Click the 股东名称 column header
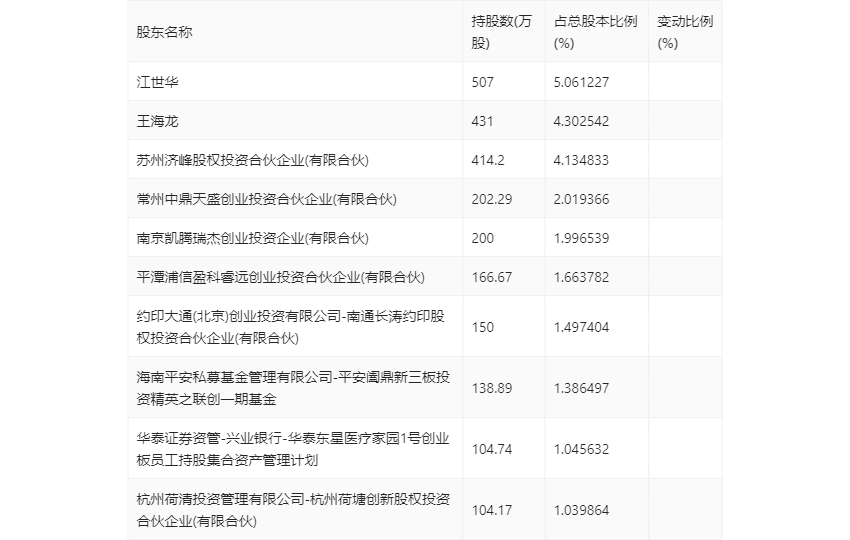Viewport: 850px width, 540px height. pyautogui.click(x=164, y=32)
